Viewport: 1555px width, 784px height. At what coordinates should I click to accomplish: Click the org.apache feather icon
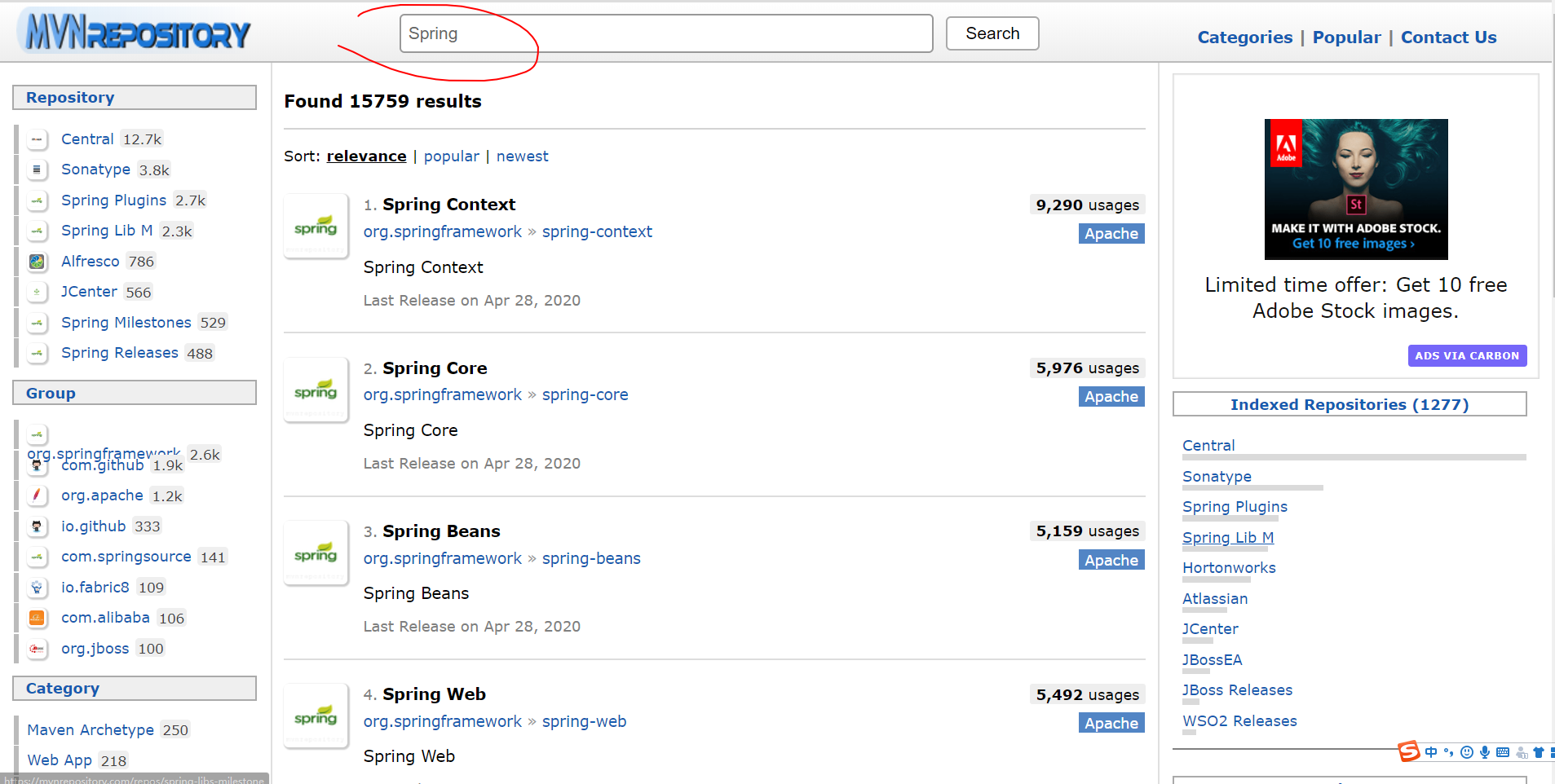click(x=37, y=496)
